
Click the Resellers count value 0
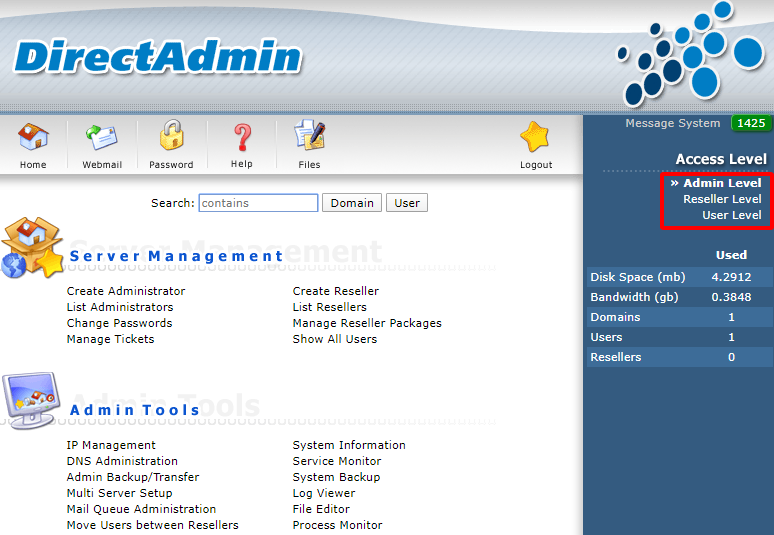pos(731,357)
